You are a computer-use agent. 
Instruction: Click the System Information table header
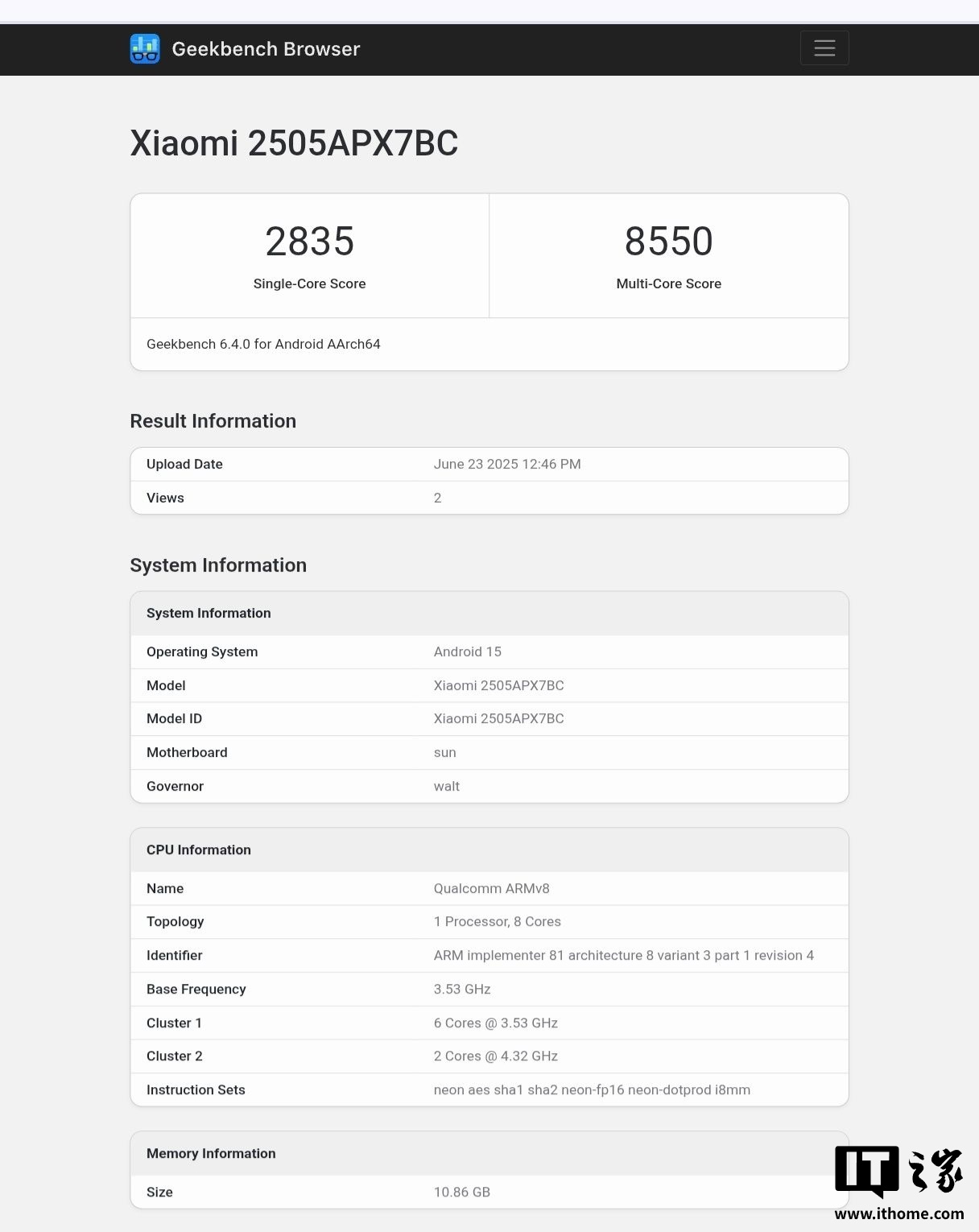(209, 613)
